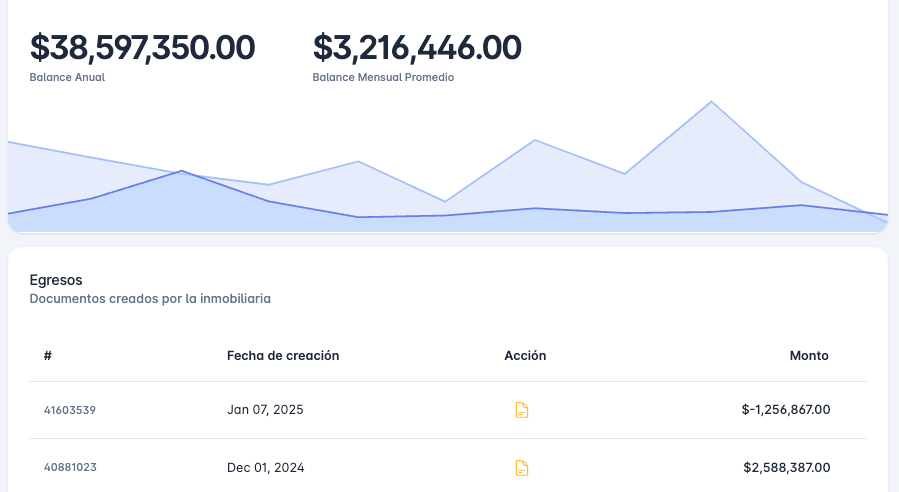Select the $-1,256,867.00 amount
The image size is (899, 492).
pyautogui.click(x=786, y=410)
